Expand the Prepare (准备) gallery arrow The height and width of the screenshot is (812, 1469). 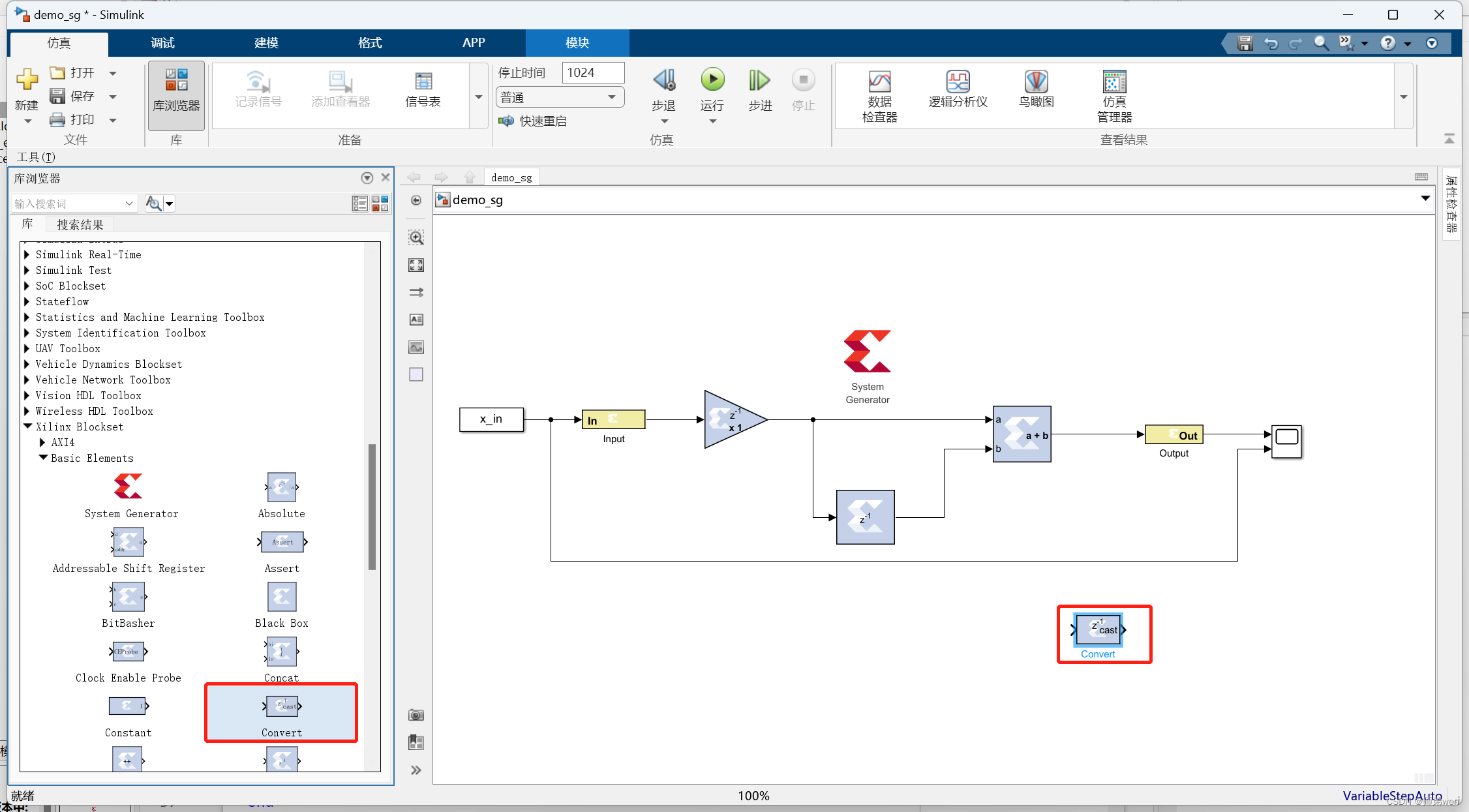pyautogui.click(x=479, y=97)
